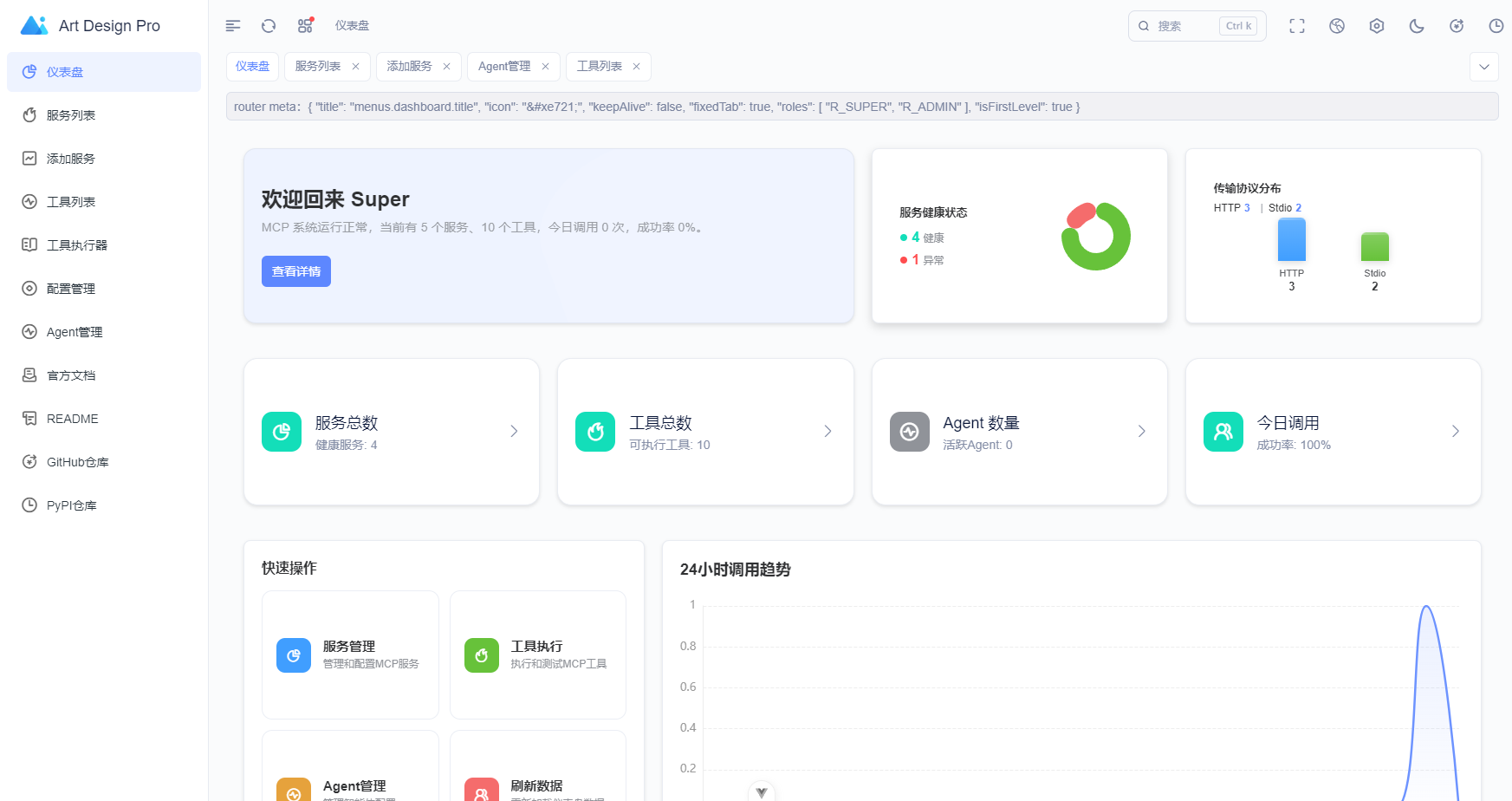Open the language globe icon
The height and width of the screenshot is (801, 1512).
(x=1337, y=26)
